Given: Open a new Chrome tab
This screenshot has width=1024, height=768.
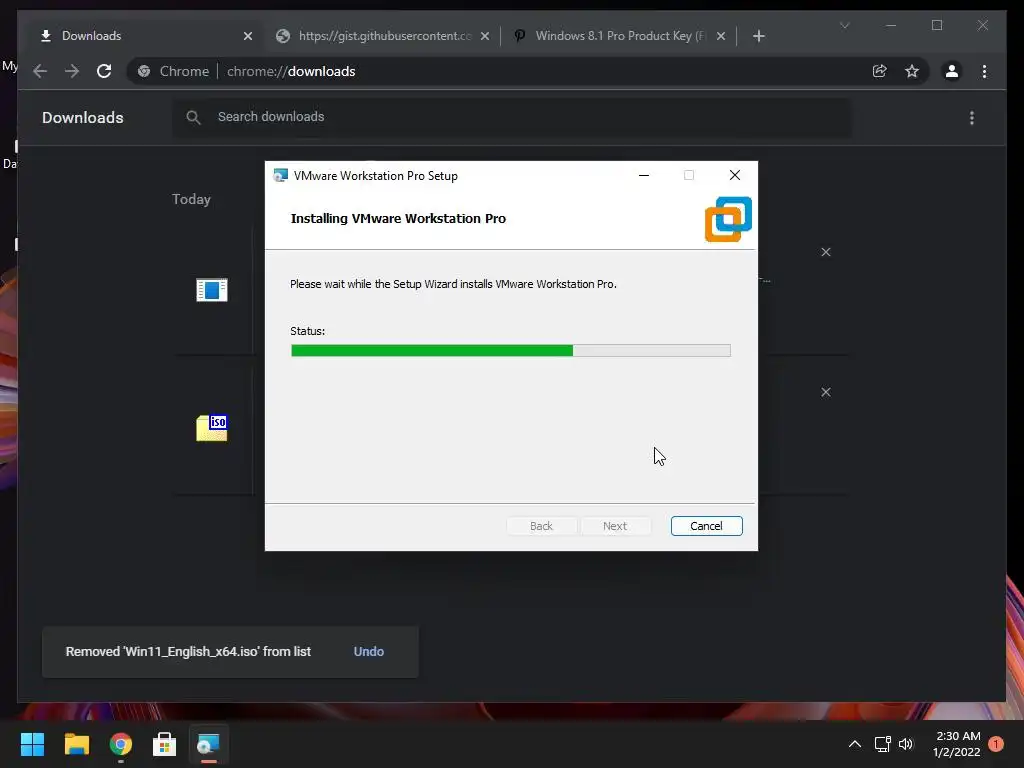Looking at the screenshot, I should (x=758, y=36).
